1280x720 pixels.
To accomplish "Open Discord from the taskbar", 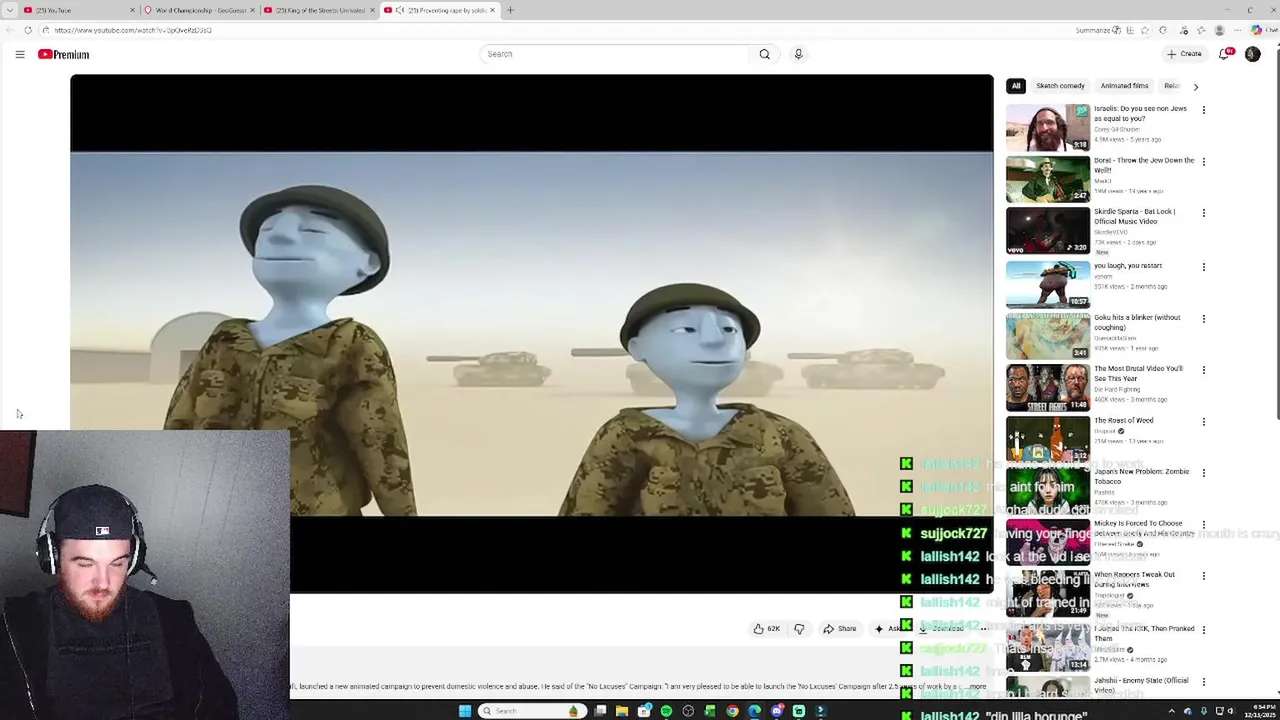I will click(x=776, y=711).
